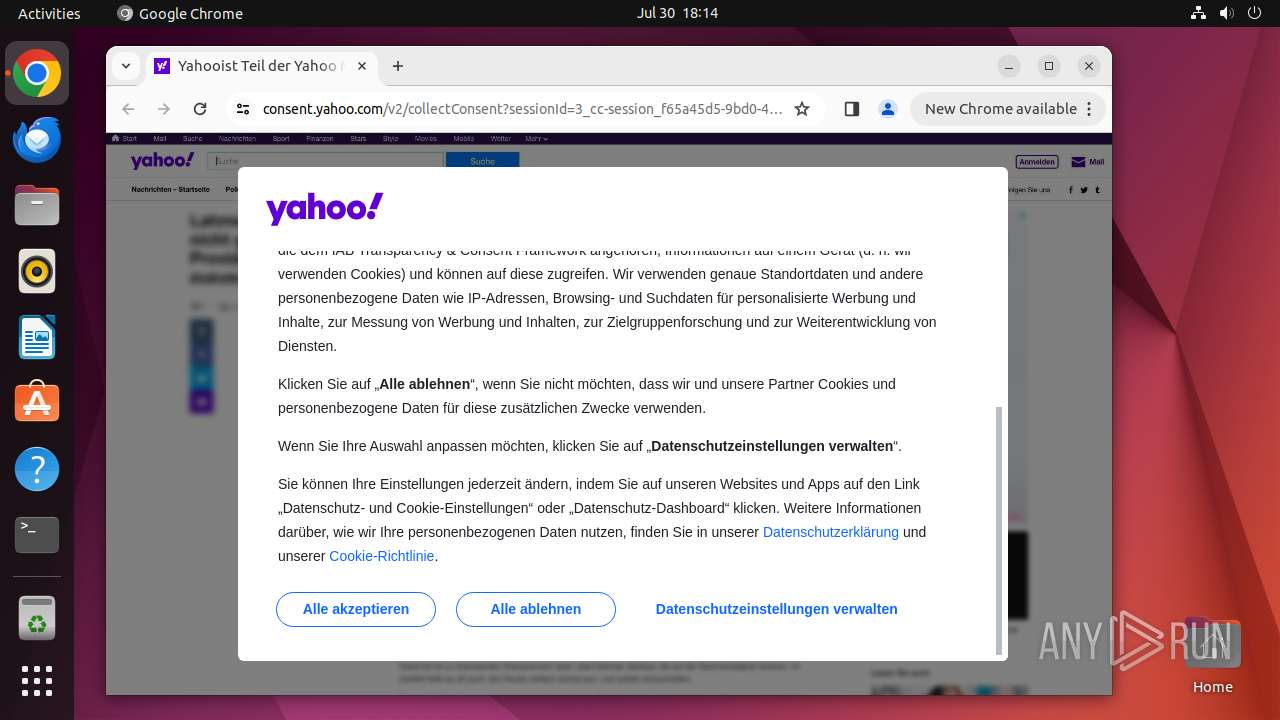Expand the tab search dropdown
The width and height of the screenshot is (1280, 720).
(x=126, y=66)
